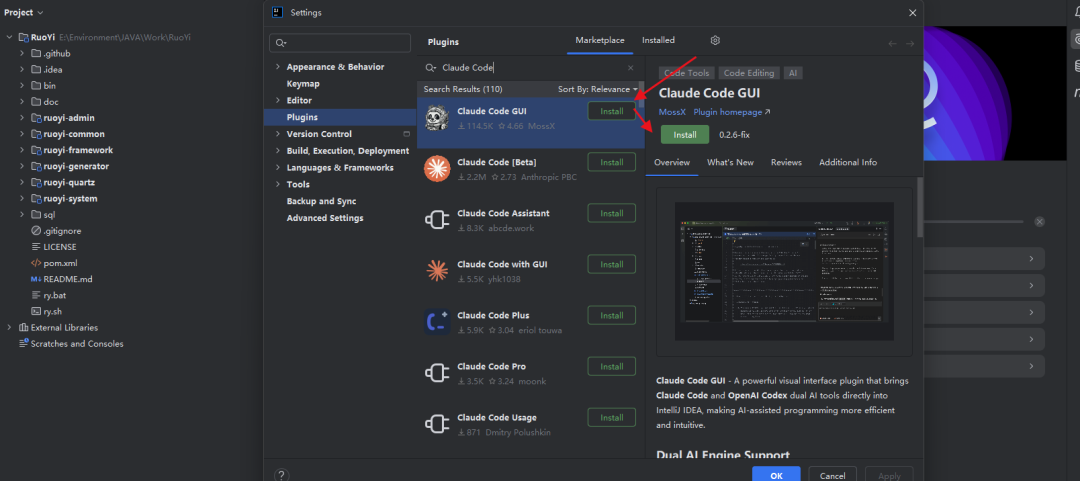
Task: Expand Appearance & Behavior settings group
Action: pyautogui.click(x=278, y=67)
